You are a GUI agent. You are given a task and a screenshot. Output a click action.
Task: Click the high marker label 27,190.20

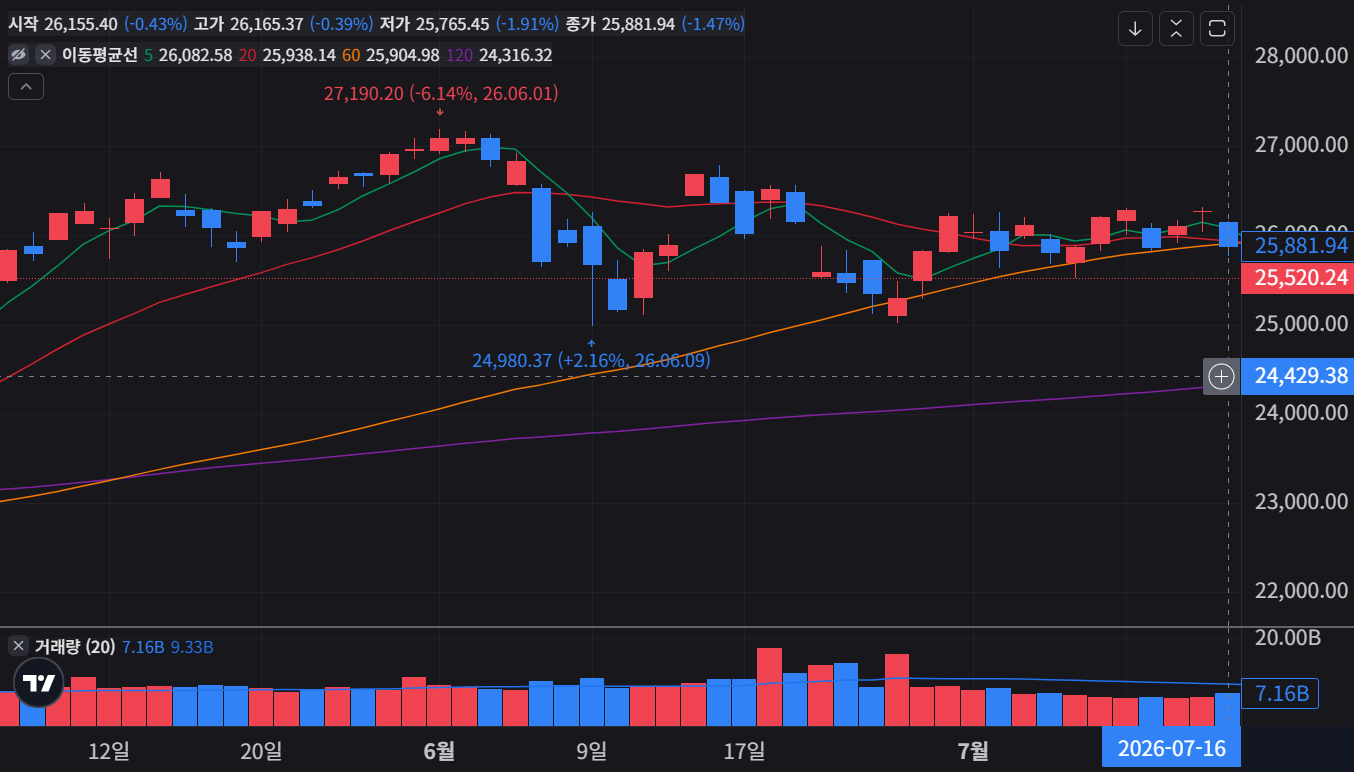[x=441, y=93]
